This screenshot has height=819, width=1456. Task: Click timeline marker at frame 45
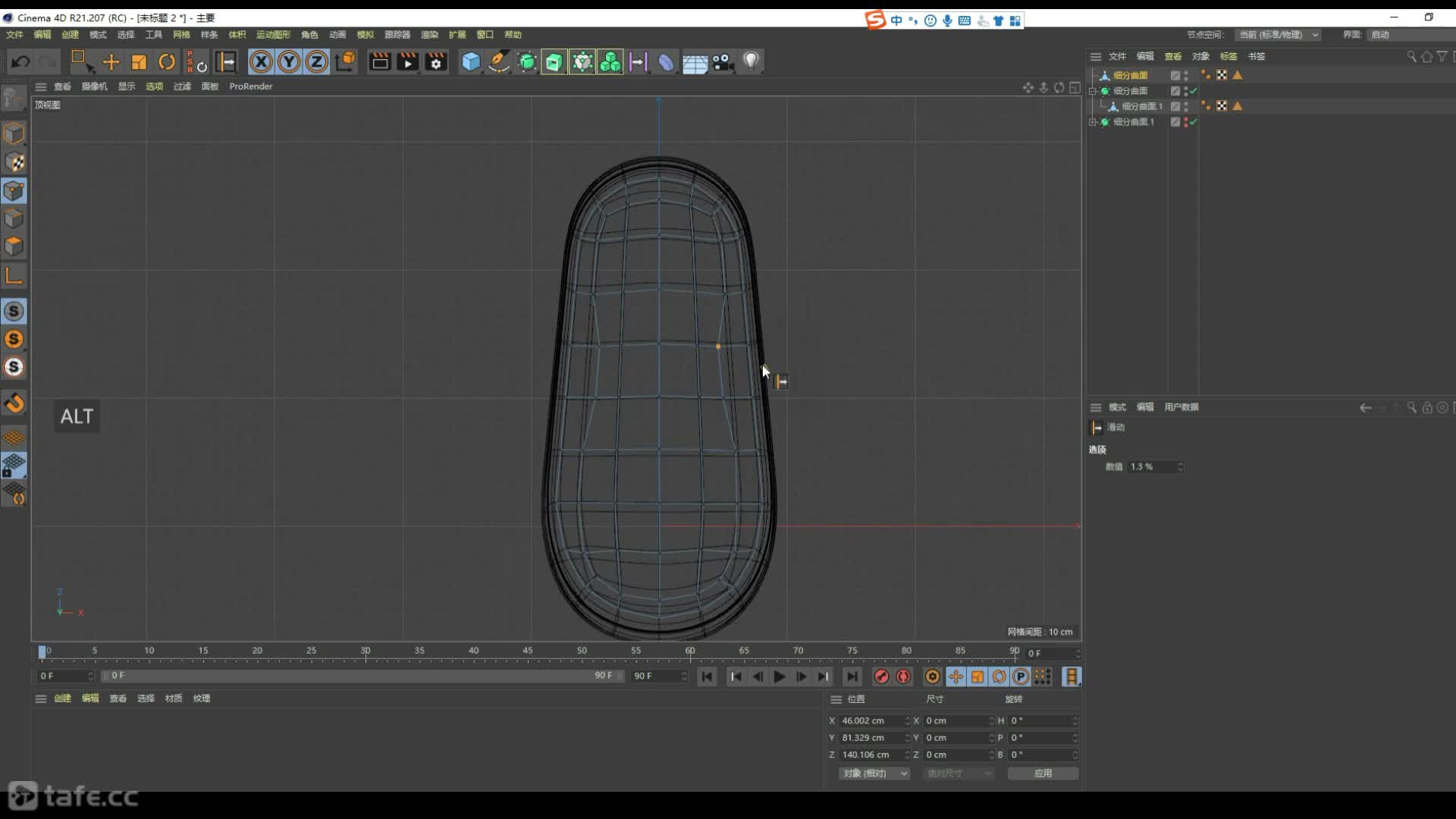coord(528,651)
